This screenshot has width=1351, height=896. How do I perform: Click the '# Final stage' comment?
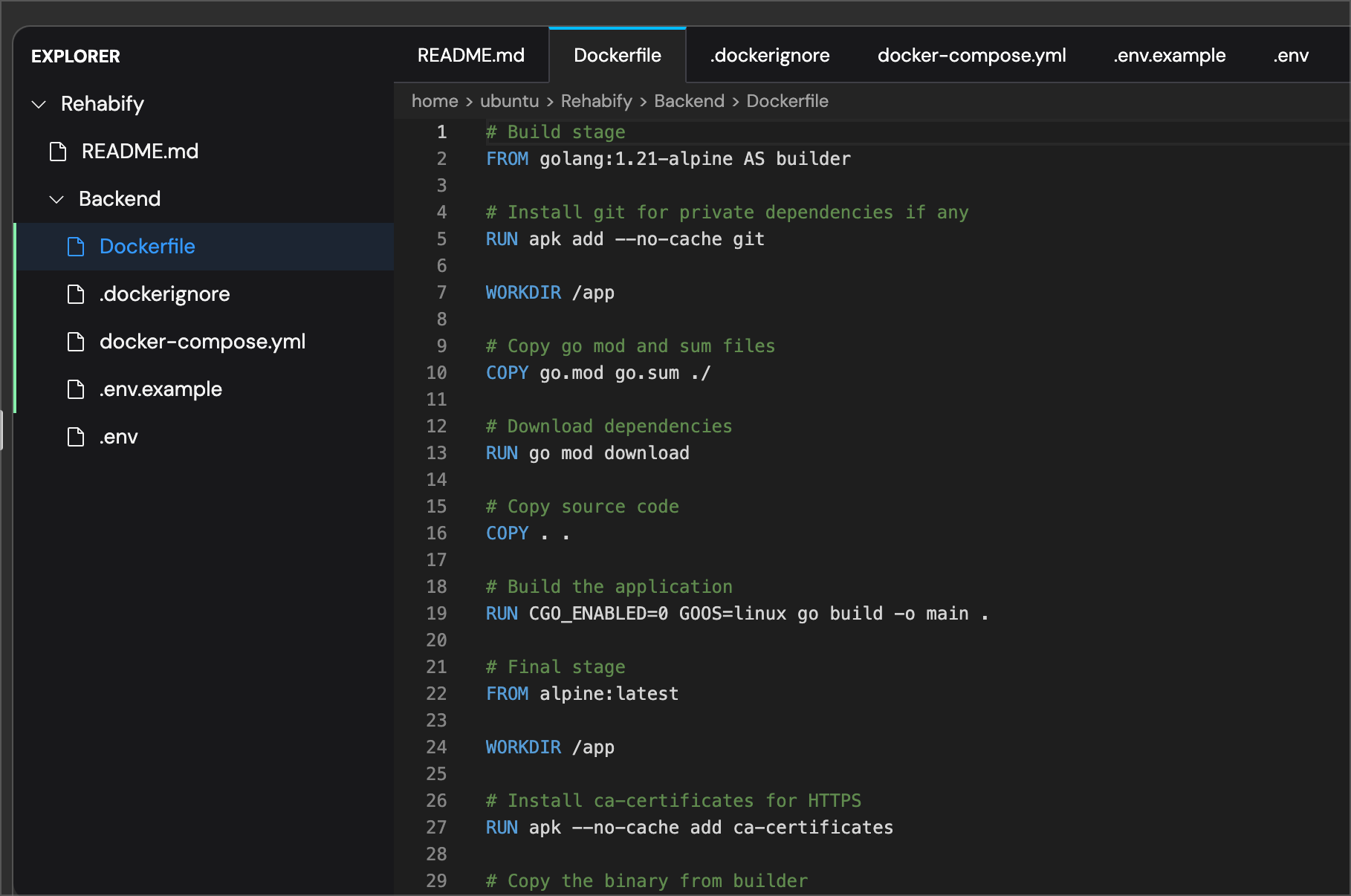(x=556, y=667)
